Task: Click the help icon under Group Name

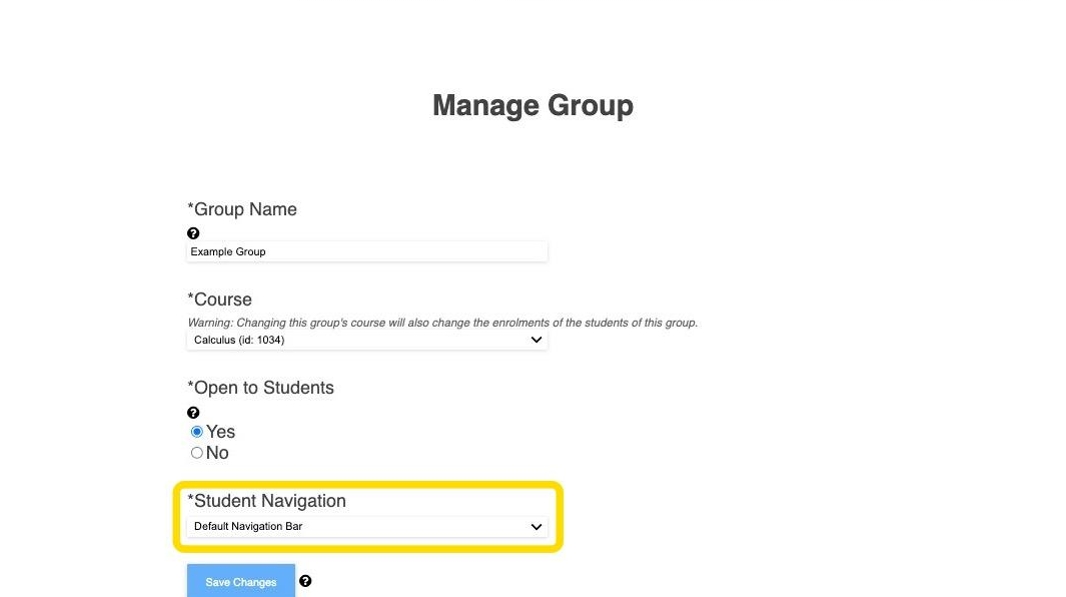Action: pyautogui.click(x=193, y=233)
